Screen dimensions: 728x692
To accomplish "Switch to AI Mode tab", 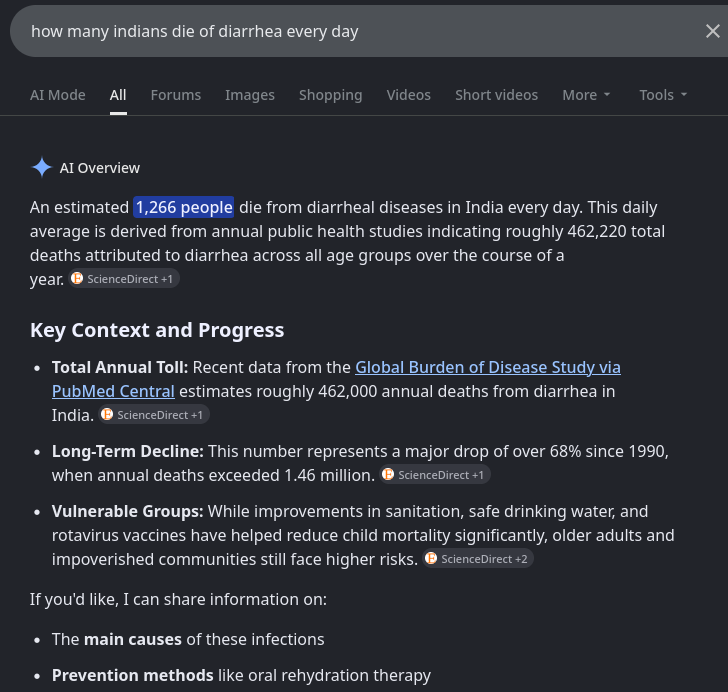I will pos(58,95).
